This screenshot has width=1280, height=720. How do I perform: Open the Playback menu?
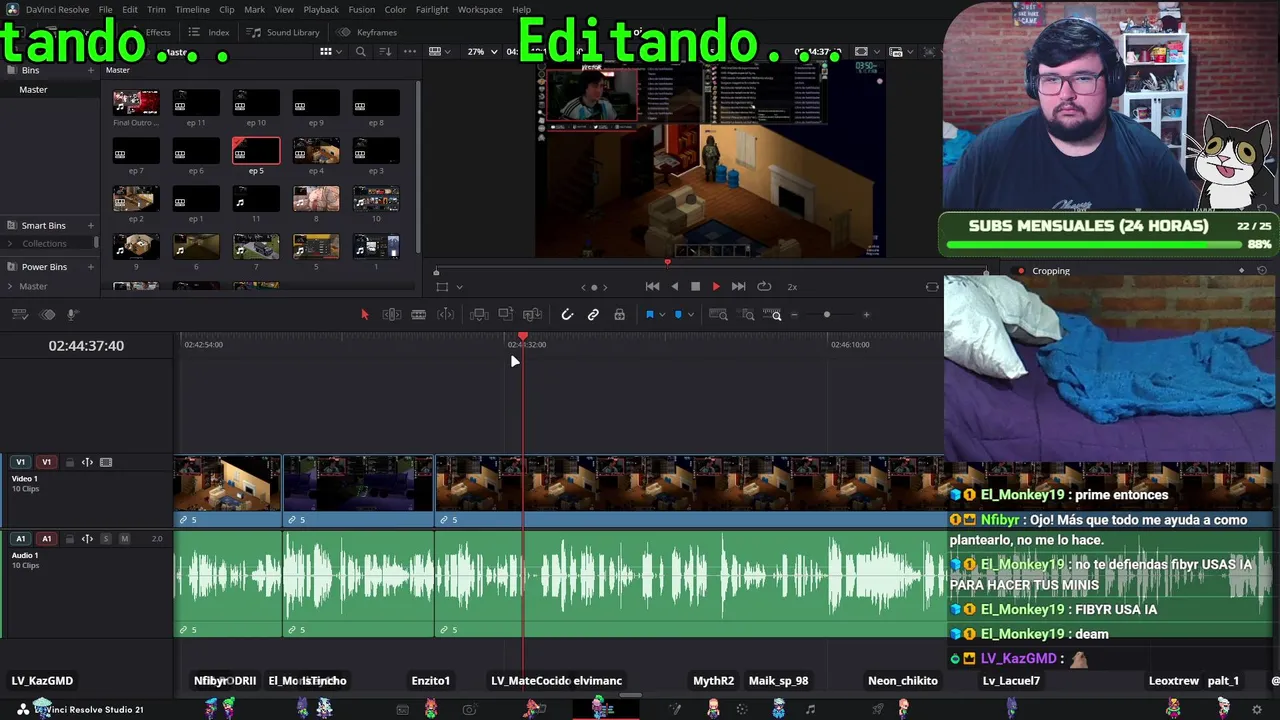[x=321, y=10]
